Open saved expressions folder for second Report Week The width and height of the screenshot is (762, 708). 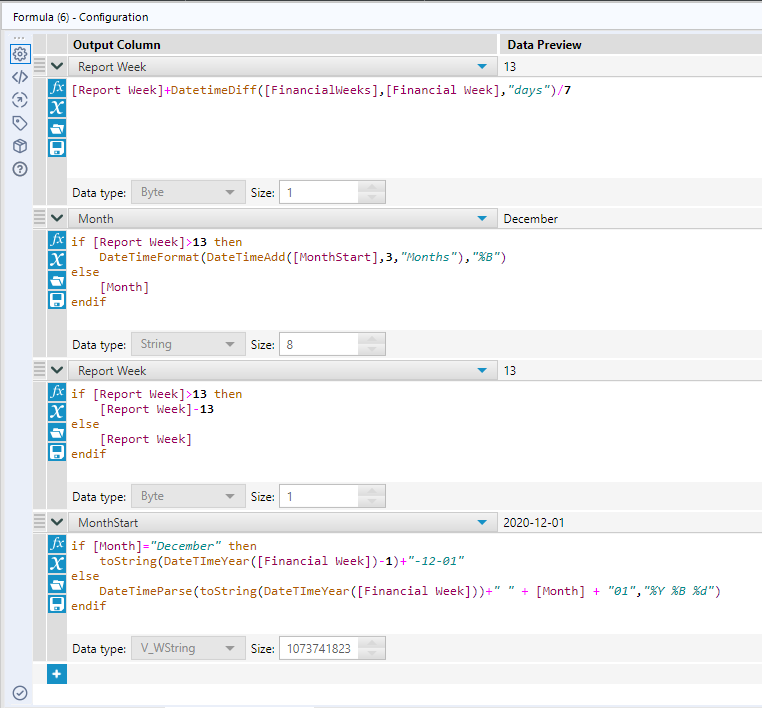[57, 432]
